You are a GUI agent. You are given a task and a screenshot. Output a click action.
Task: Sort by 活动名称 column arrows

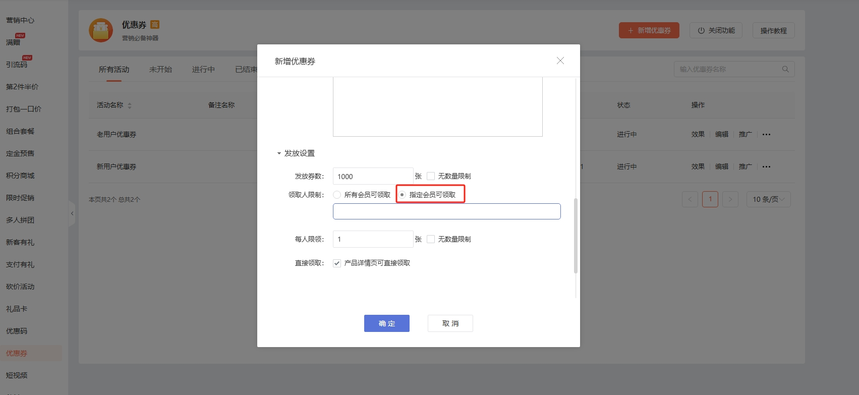[129, 105]
